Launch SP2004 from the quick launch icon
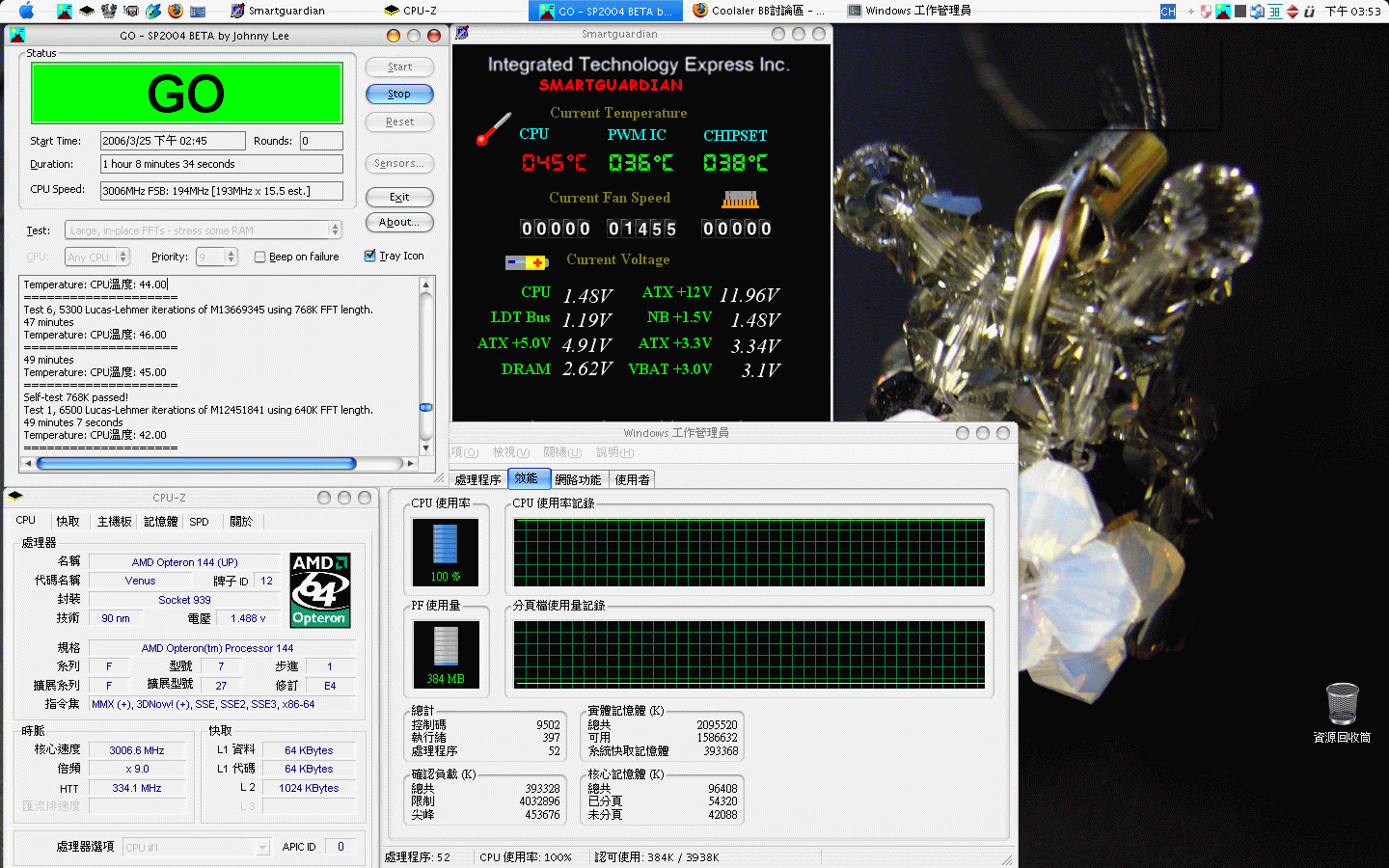1389x868 pixels. [x=65, y=12]
